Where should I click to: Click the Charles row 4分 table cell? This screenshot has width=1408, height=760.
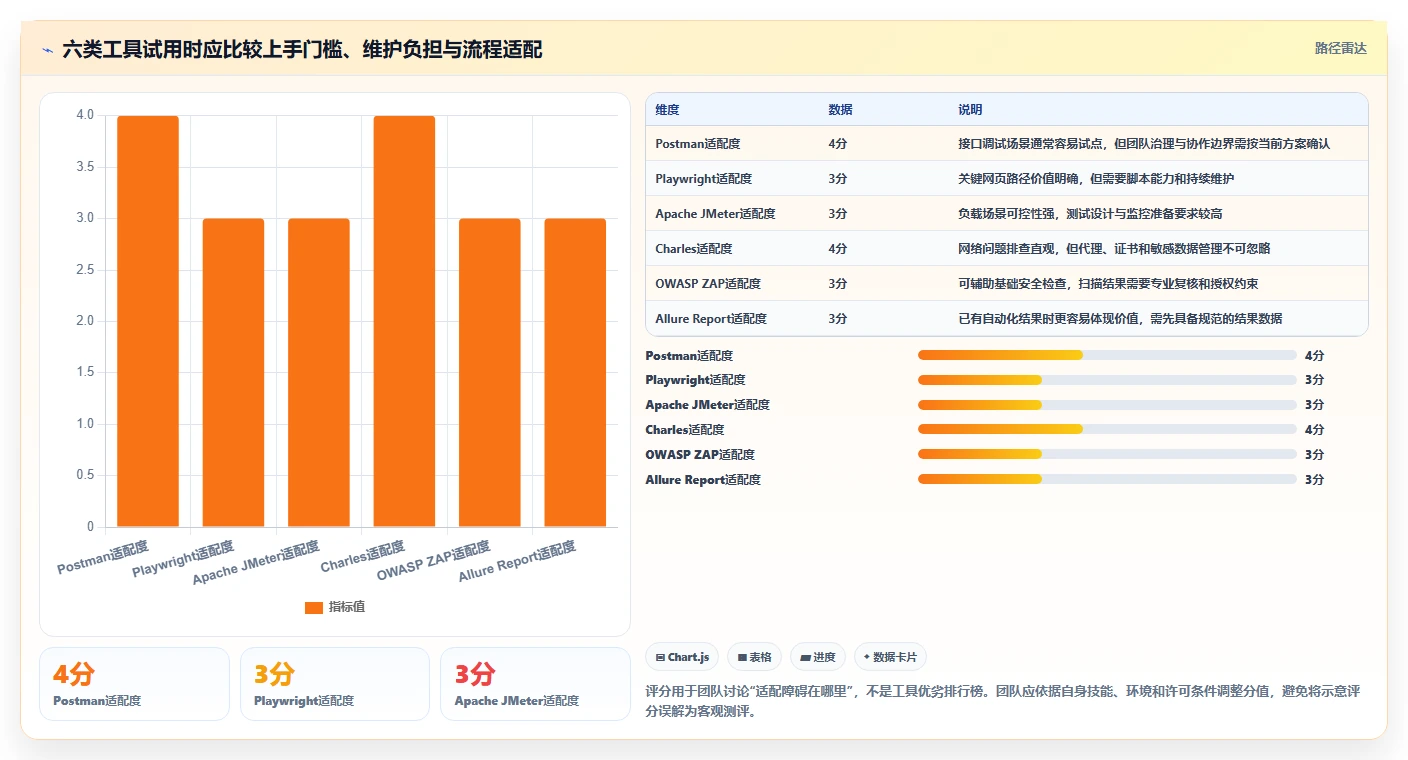pyautogui.click(x=838, y=249)
